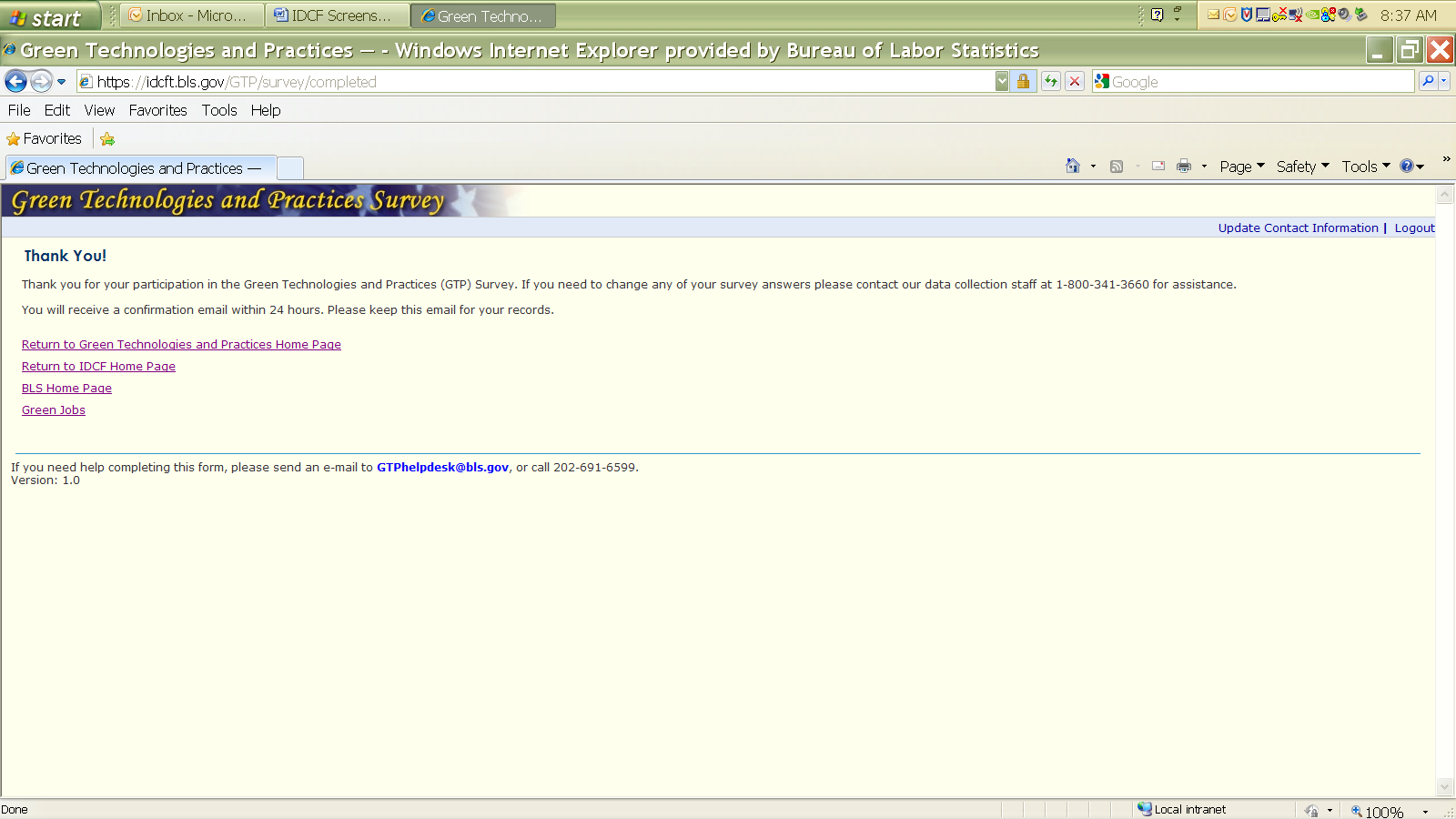1456x819 pixels.
Task: Click the RSS feeds icon
Action: (1117, 167)
